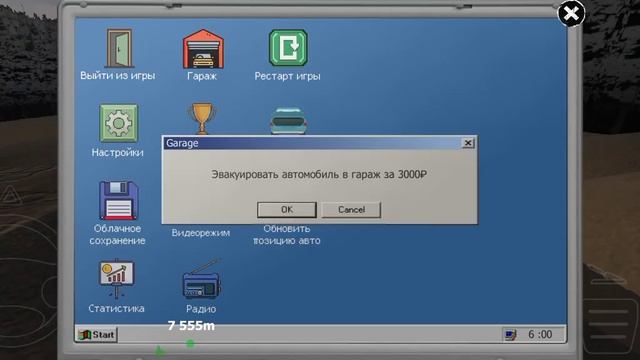Close the Garage dialog with X
This screenshot has height=360, width=640.
468,143
